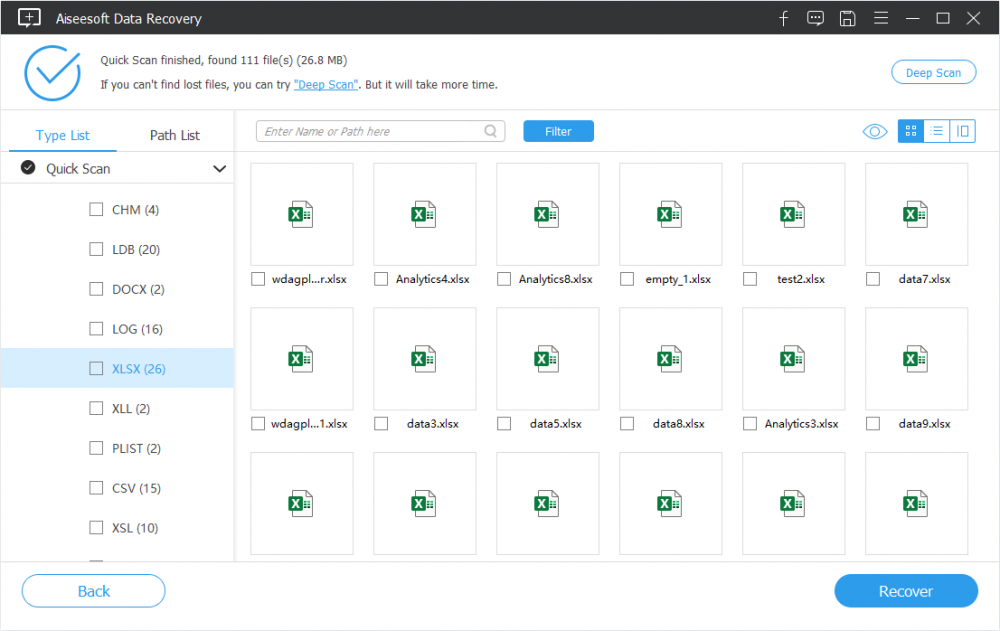Screen dimensions: 1000x631
Task: Open the feedback chat bubble icon
Action: [x=815, y=19]
